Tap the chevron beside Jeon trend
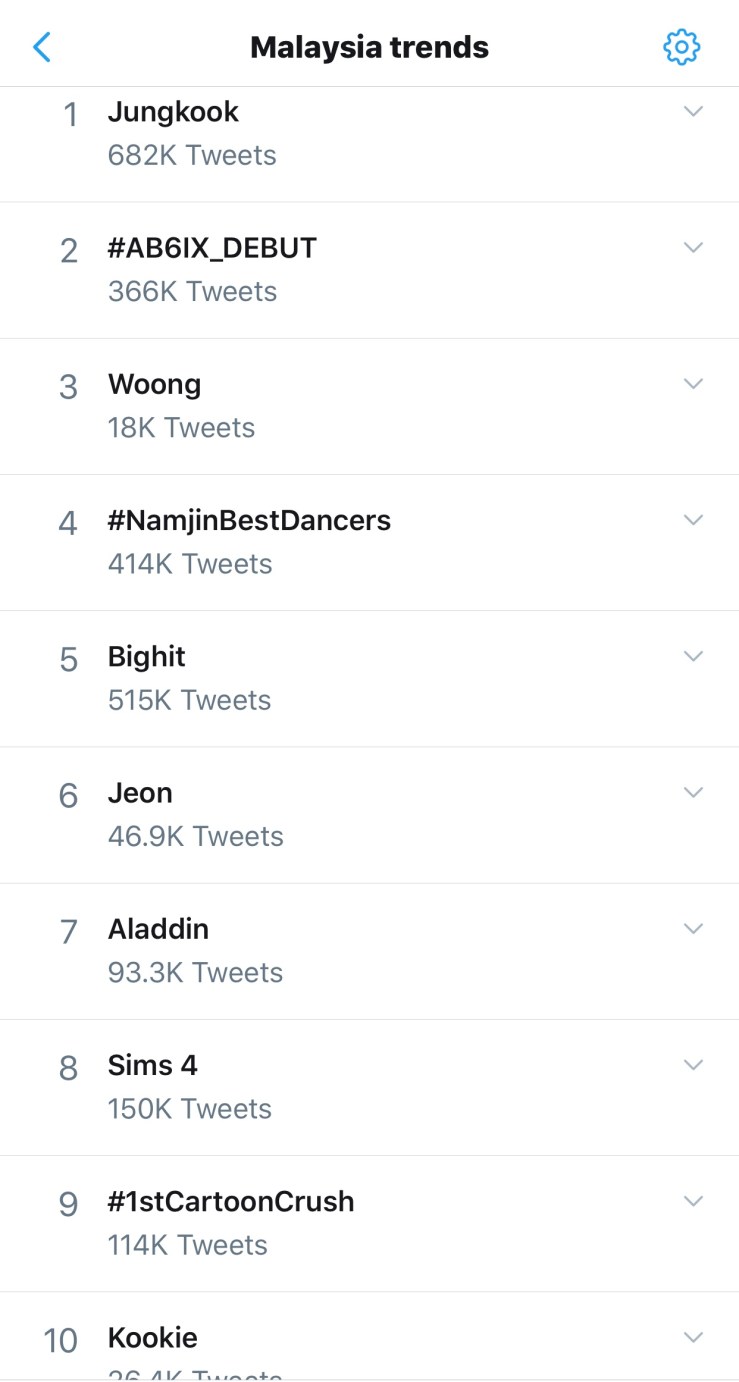 [x=693, y=792]
